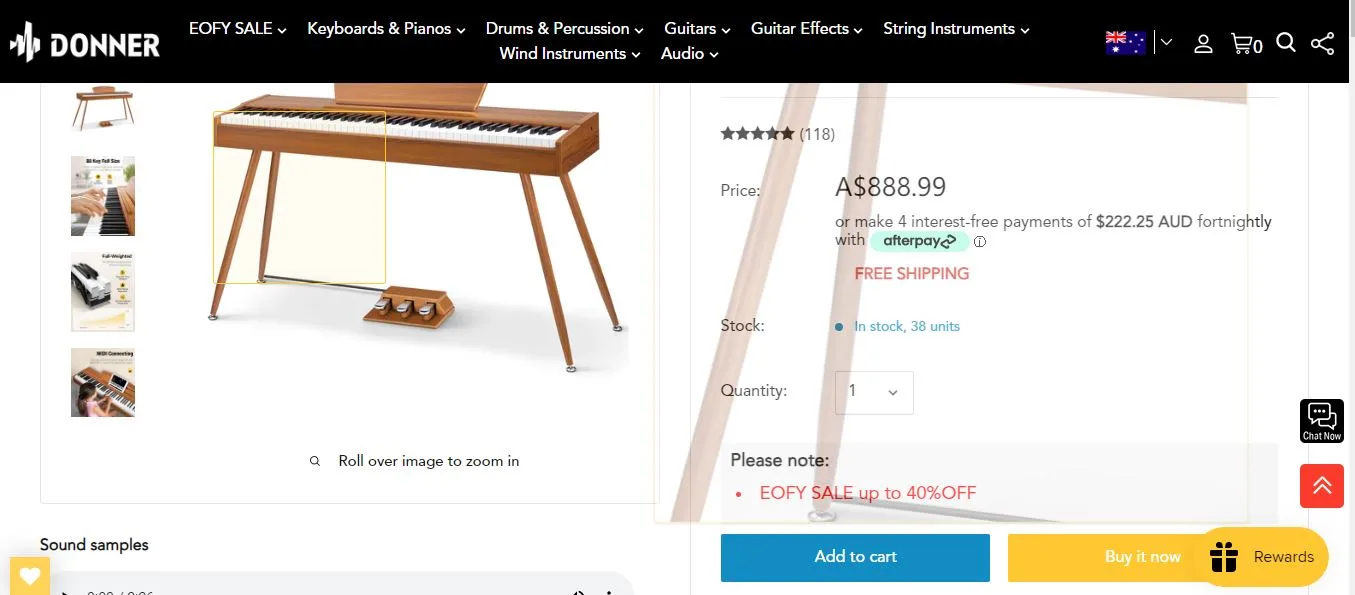Click the Donner logo
1355x595 pixels.
(x=85, y=42)
